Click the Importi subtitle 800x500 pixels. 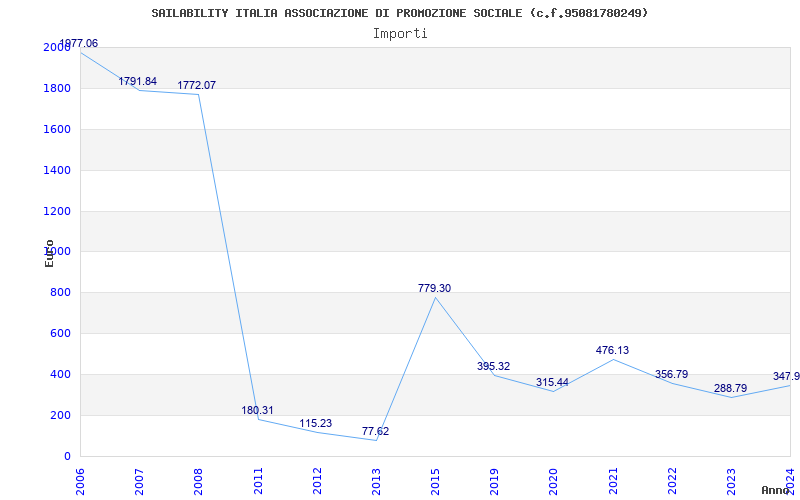point(400,34)
